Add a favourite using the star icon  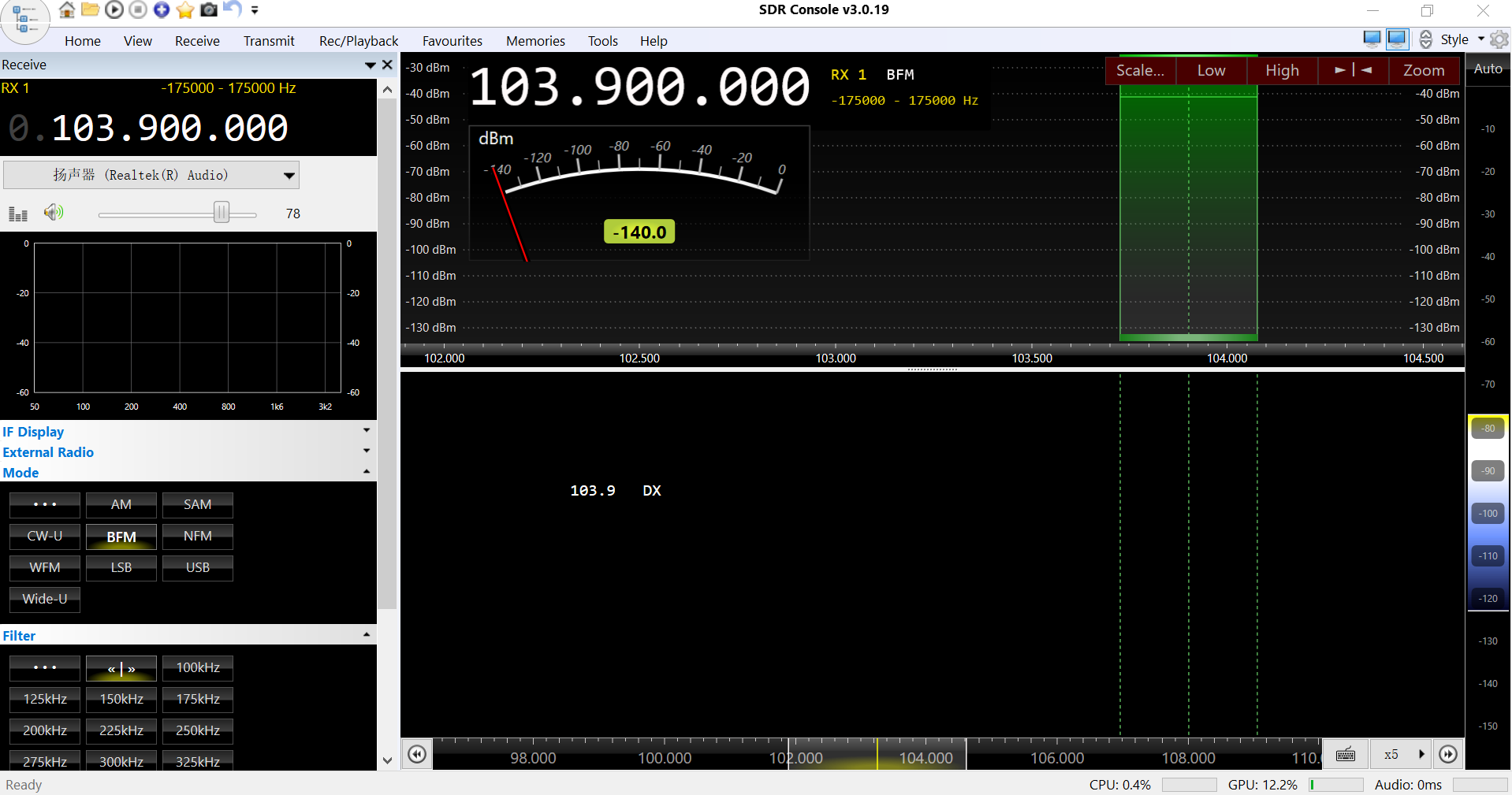pyautogui.click(x=184, y=10)
